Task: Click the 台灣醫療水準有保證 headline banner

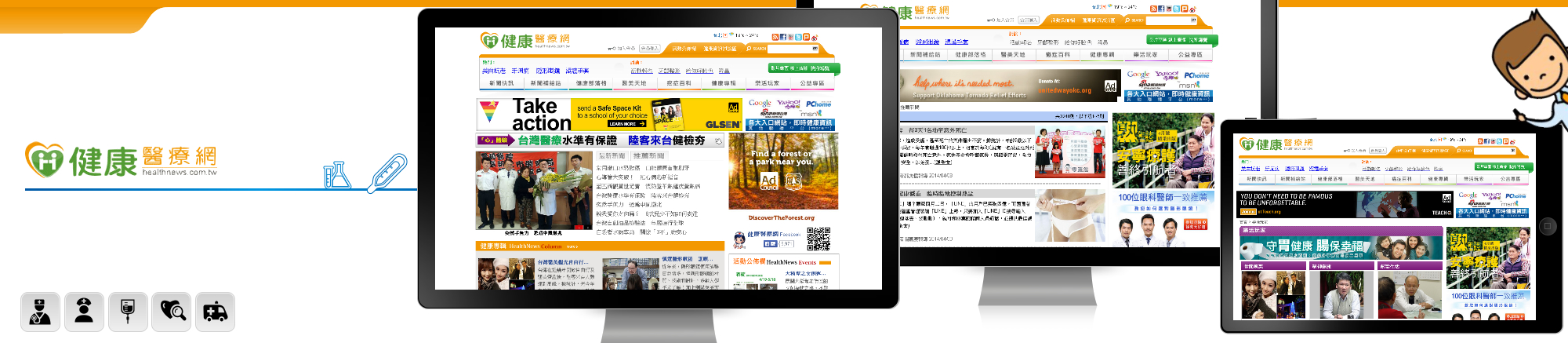Action: click(x=600, y=140)
